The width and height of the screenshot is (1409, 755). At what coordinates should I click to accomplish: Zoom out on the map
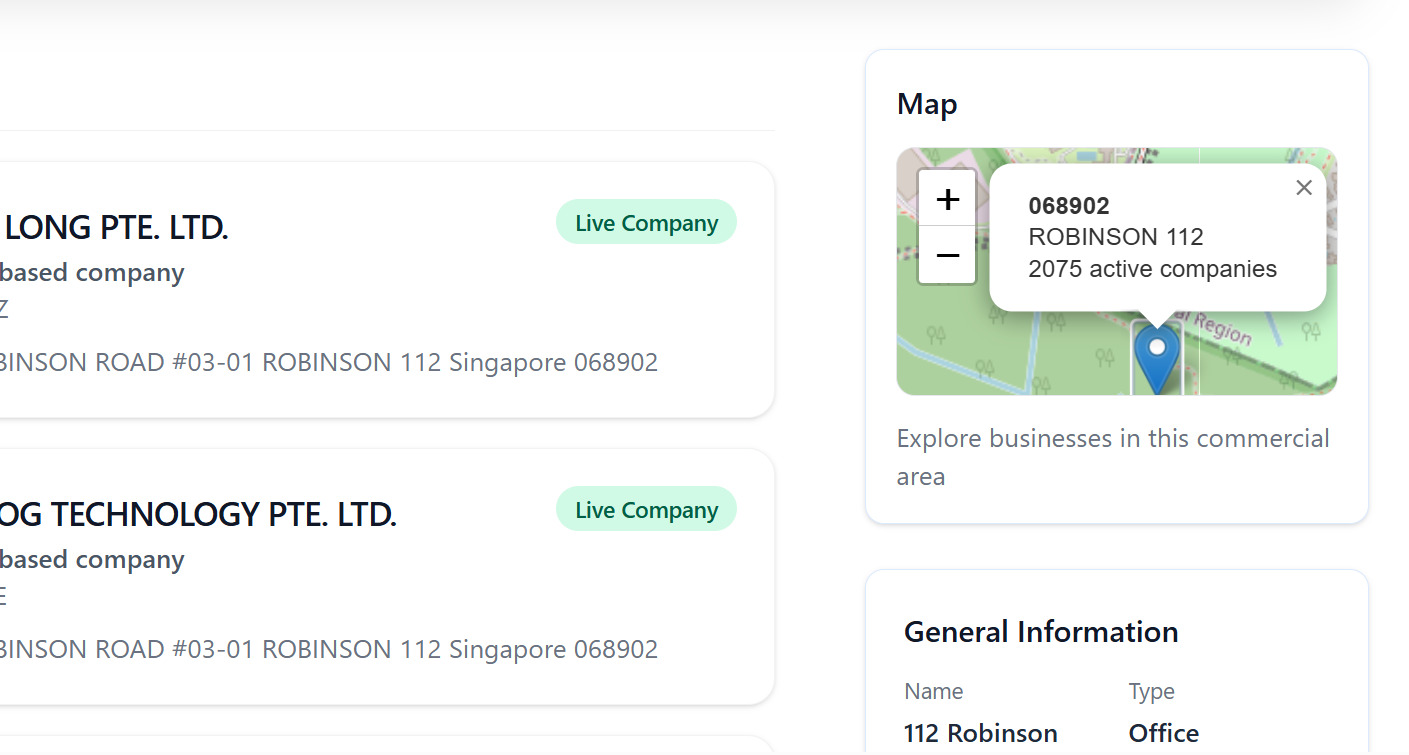pos(947,255)
